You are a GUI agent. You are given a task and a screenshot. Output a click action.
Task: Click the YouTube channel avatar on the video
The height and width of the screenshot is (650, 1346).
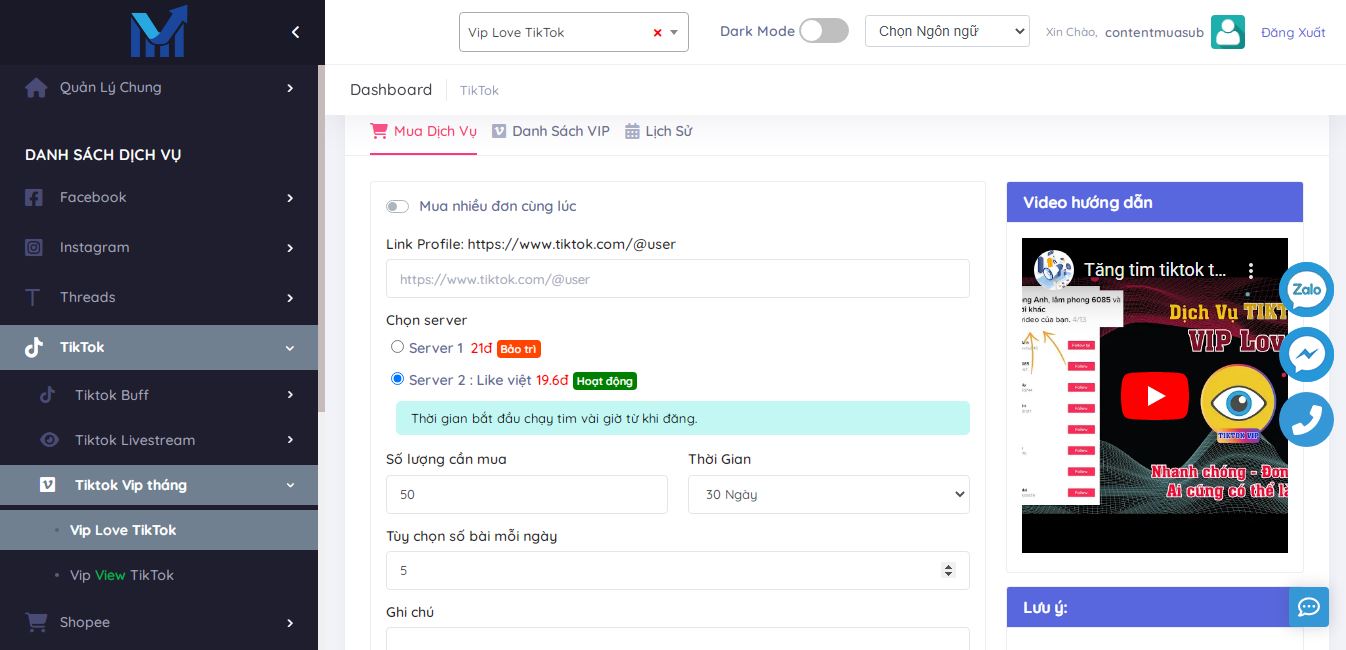1054,269
